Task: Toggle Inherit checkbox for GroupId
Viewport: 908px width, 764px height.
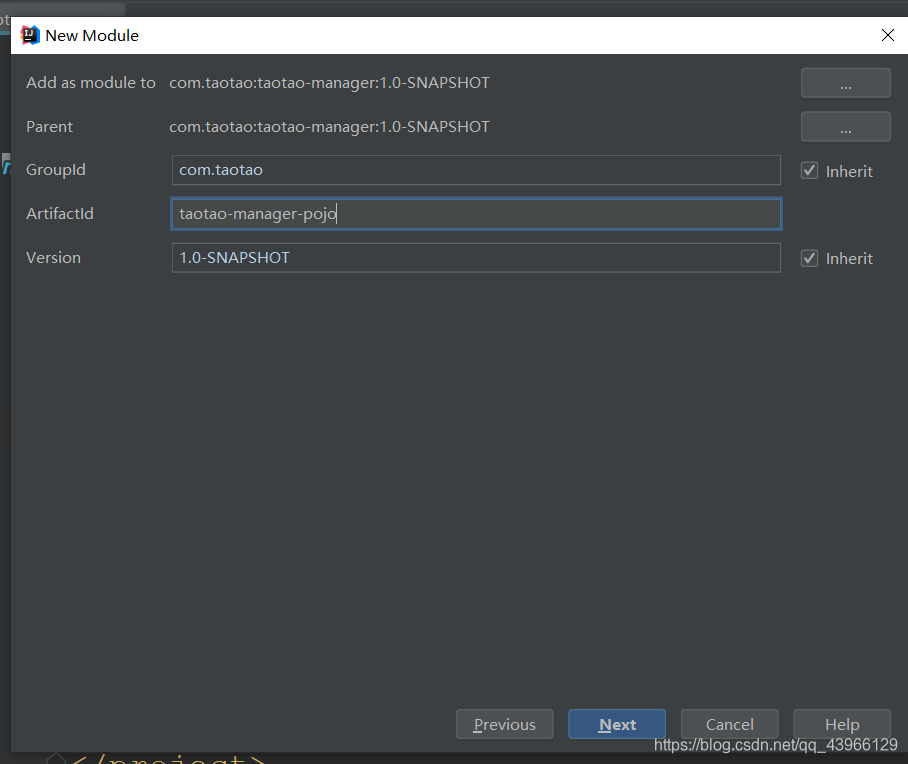Action: (x=809, y=171)
